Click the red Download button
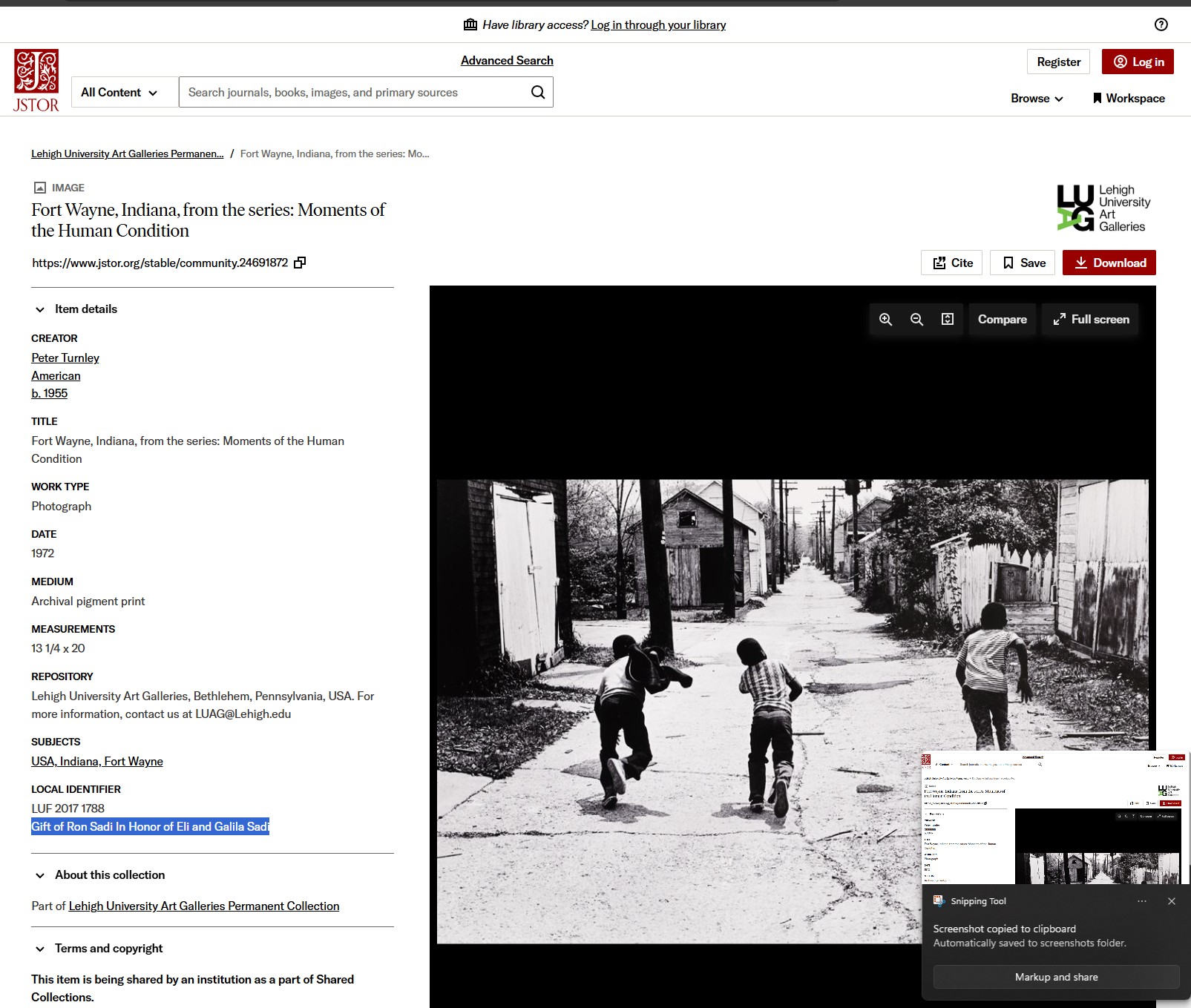This screenshot has width=1191, height=1008. click(x=1109, y=263)
